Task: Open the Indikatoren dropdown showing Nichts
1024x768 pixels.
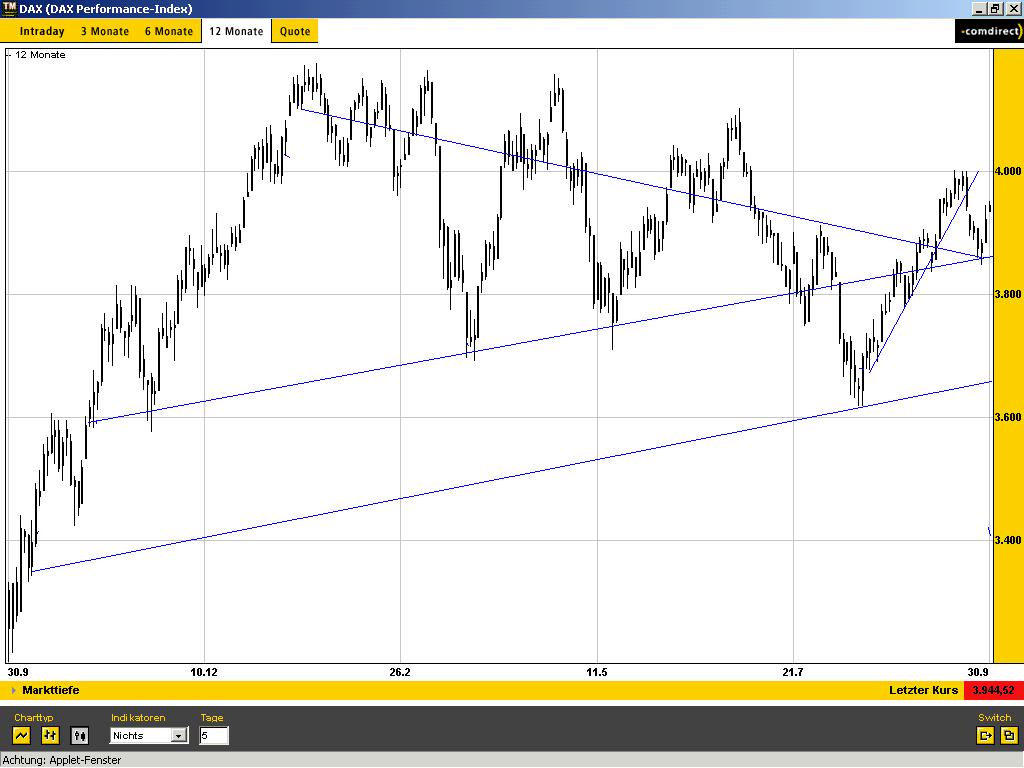Action: (179, 736)
